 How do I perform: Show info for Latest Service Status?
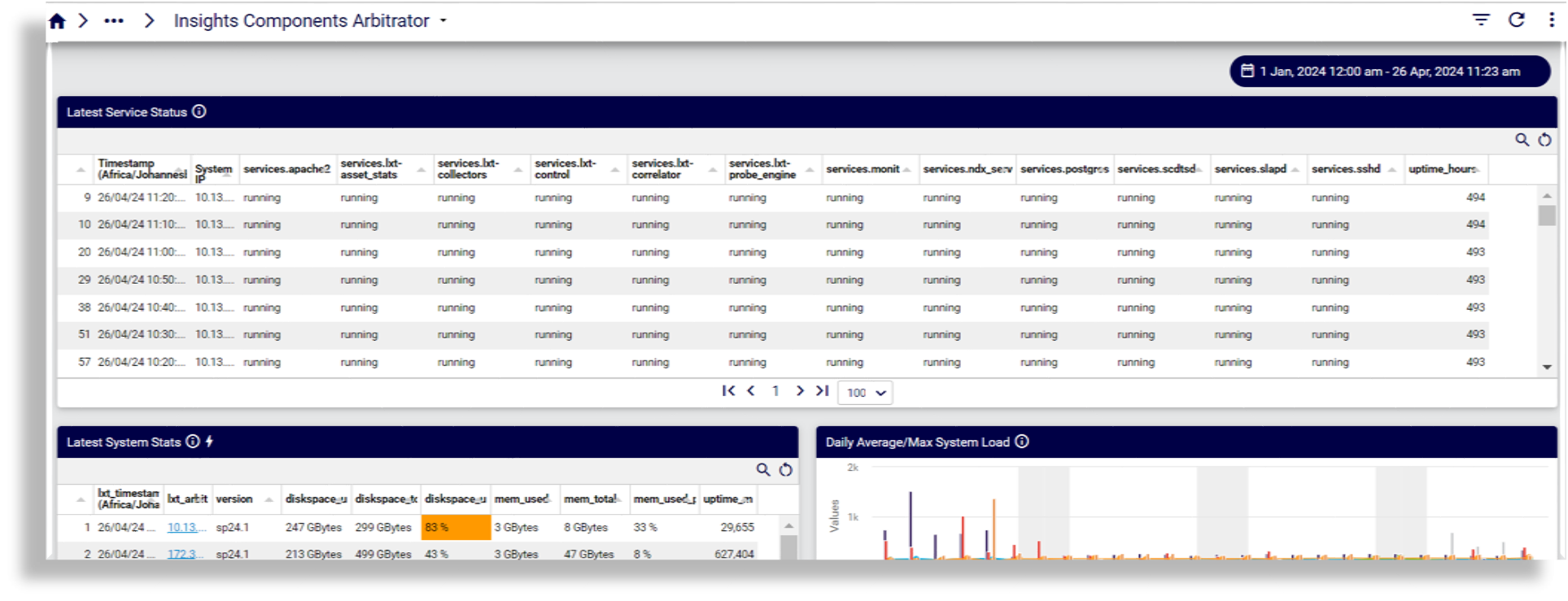pyautogui.click(x=199, y=111)
